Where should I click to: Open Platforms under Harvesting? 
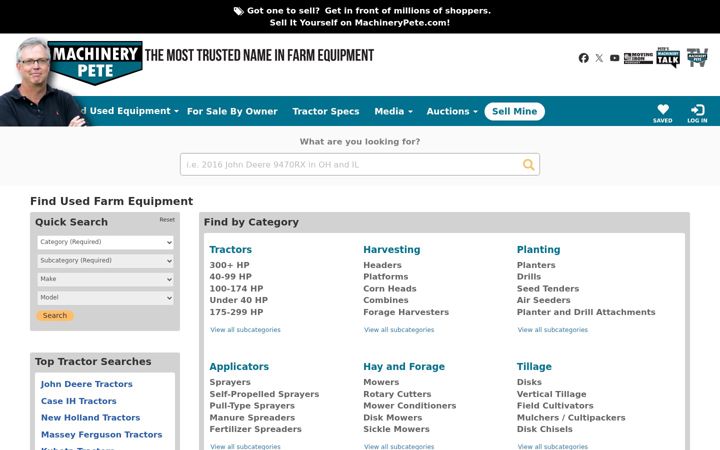[x=386, y=276]
